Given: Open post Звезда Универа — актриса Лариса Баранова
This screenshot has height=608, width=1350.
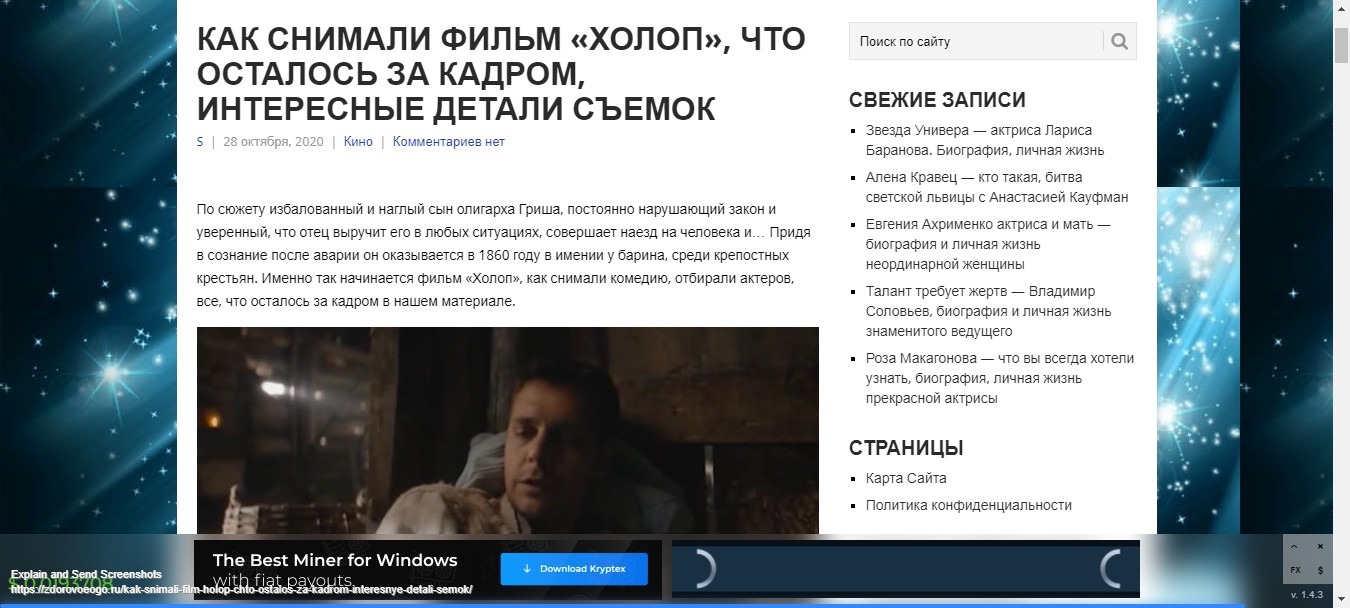Looking at the screenshot, I should 985,140.
